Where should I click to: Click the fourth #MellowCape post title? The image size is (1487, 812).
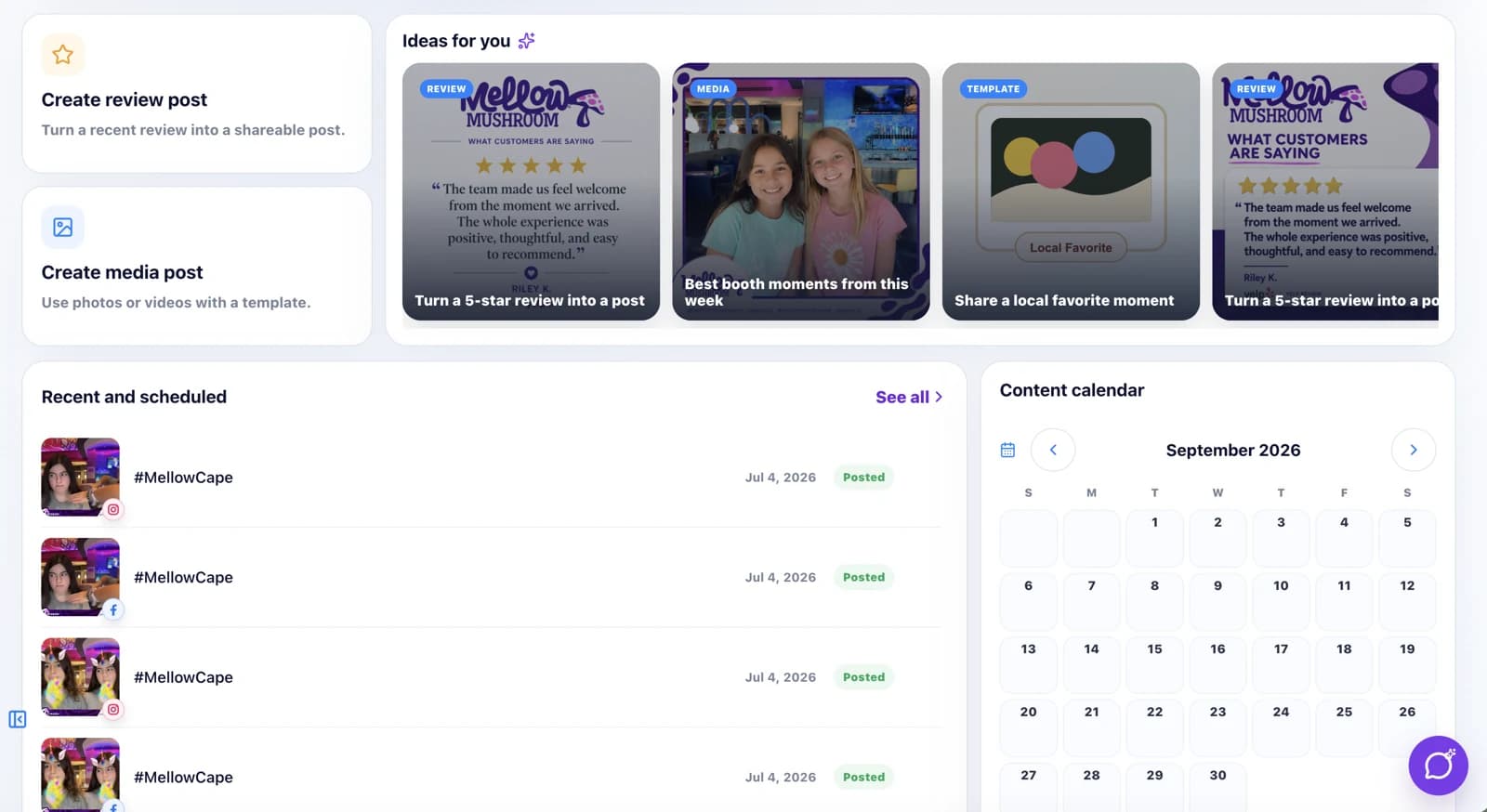point(183,778)
